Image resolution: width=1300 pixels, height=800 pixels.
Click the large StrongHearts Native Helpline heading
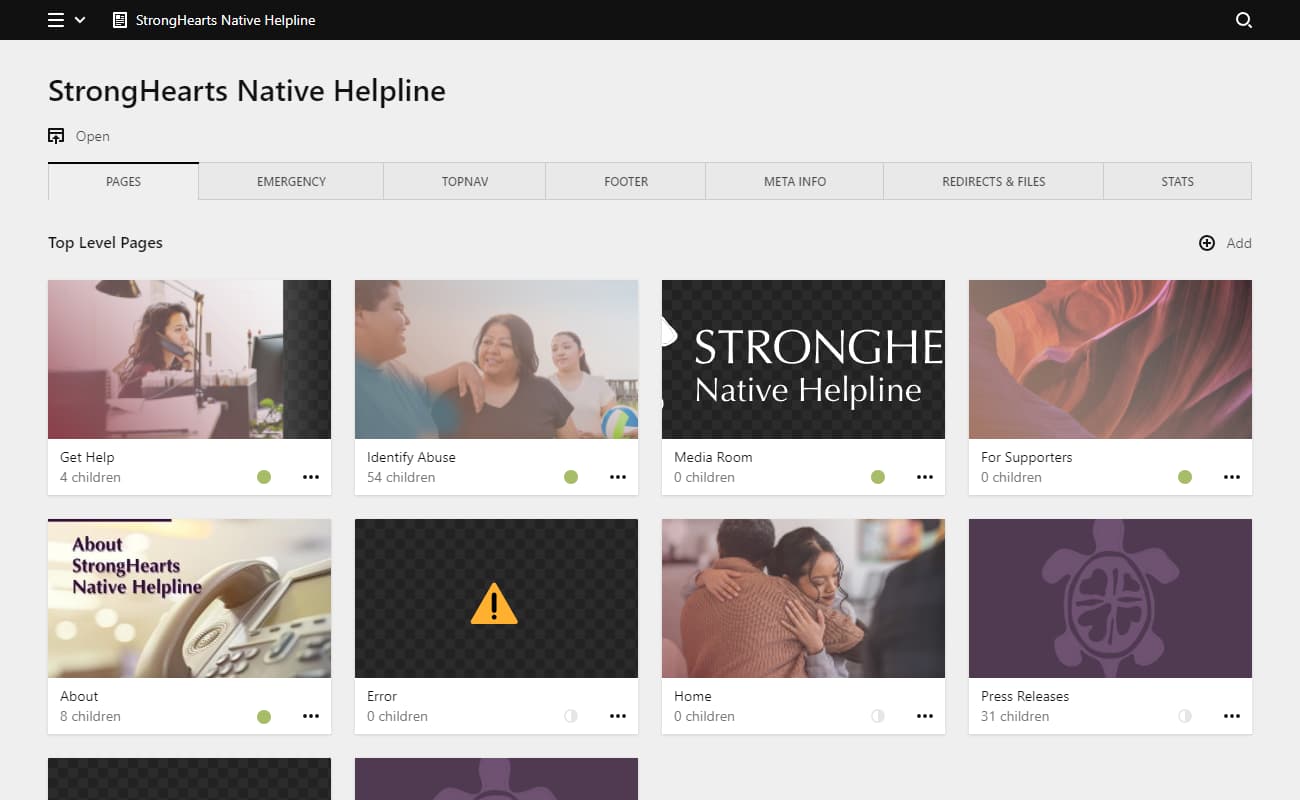tap(247, 91)
